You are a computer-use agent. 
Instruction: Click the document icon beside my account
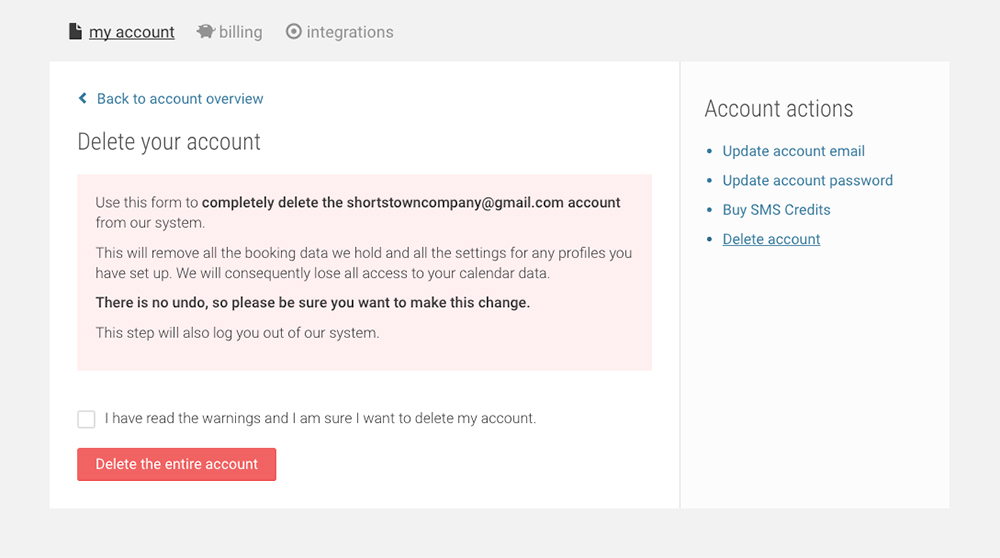point(75,32)
